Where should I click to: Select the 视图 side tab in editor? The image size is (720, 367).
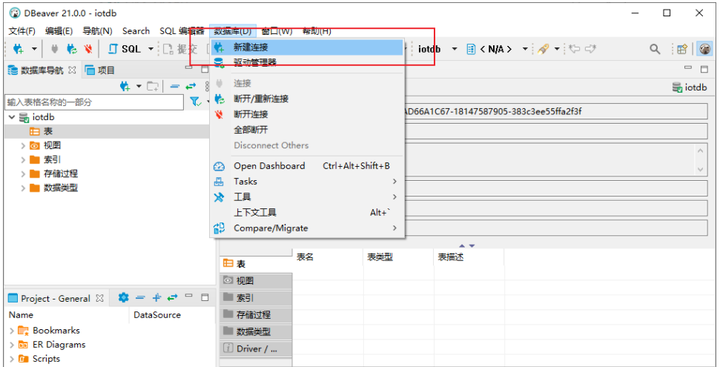(256, 281)
